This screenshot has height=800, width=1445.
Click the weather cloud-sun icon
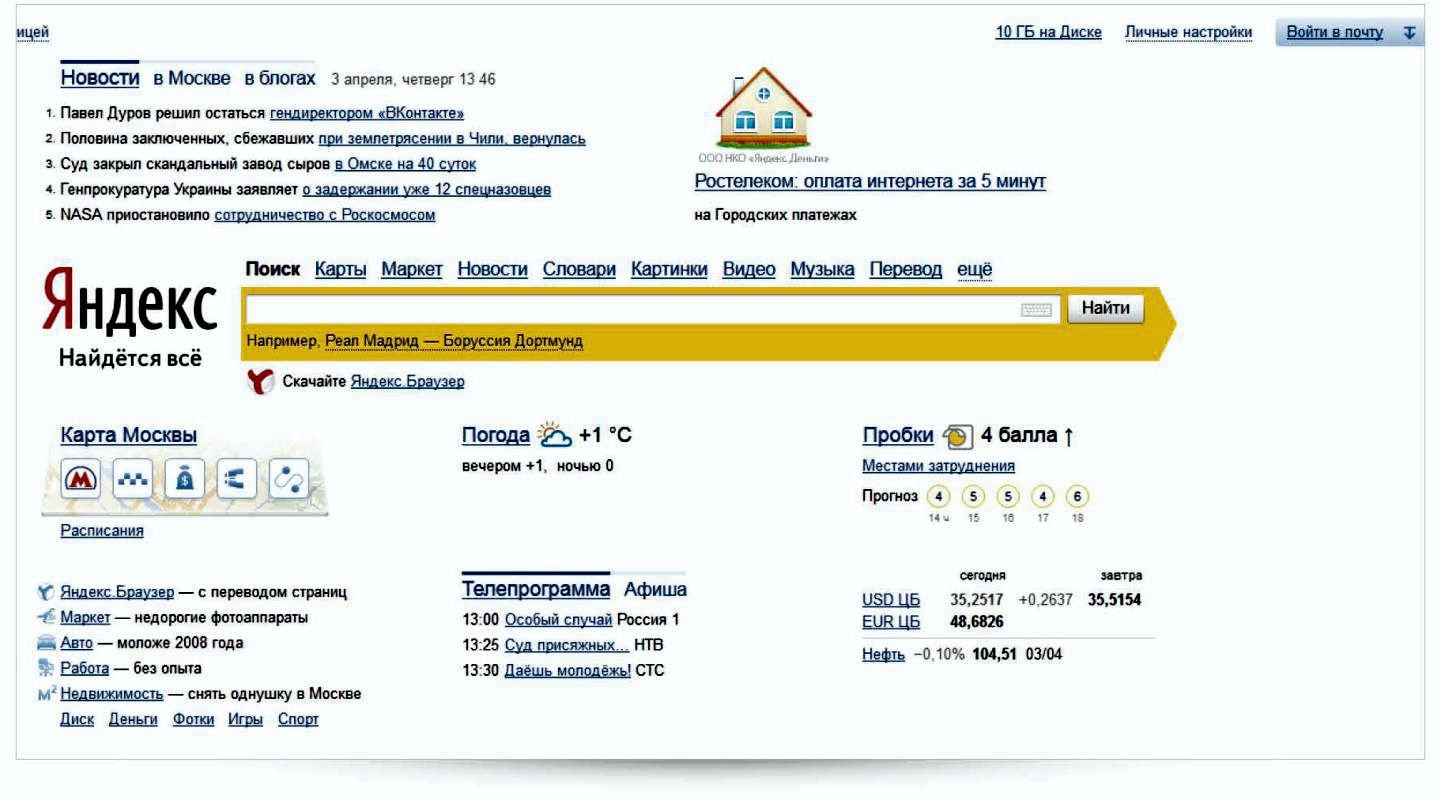555,435
